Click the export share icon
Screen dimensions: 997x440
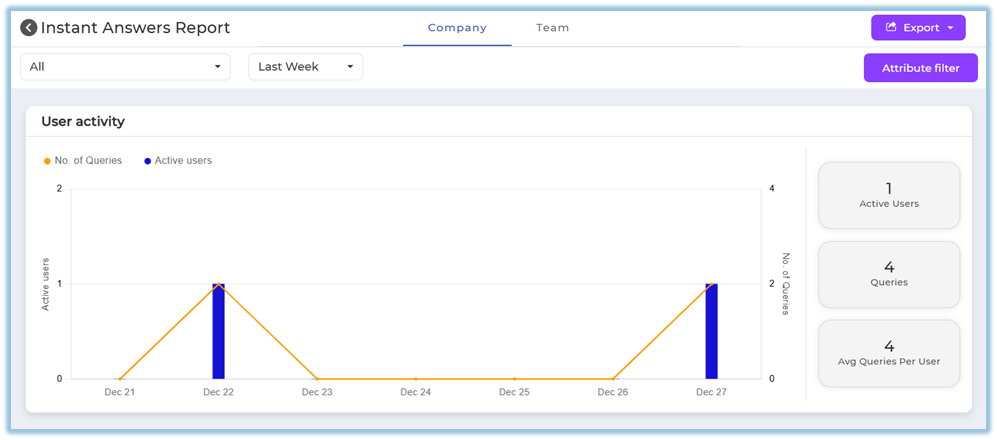(889, 28)
